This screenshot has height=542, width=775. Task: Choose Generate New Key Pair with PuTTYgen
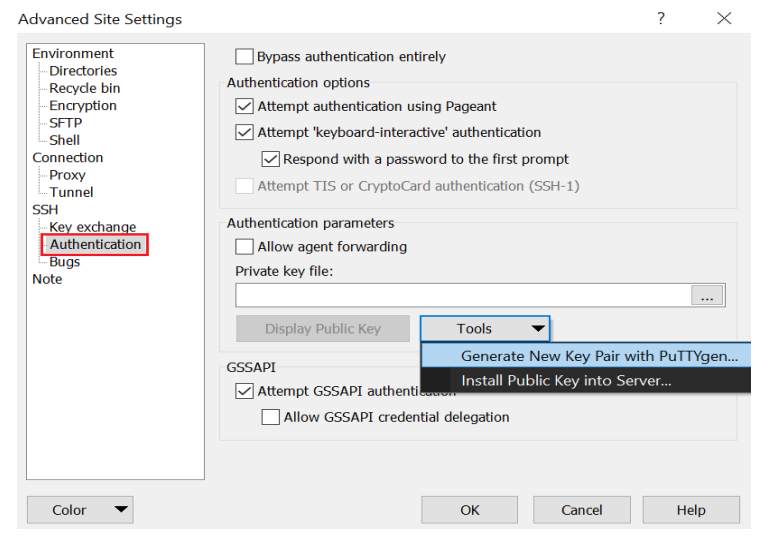[586, 356]
